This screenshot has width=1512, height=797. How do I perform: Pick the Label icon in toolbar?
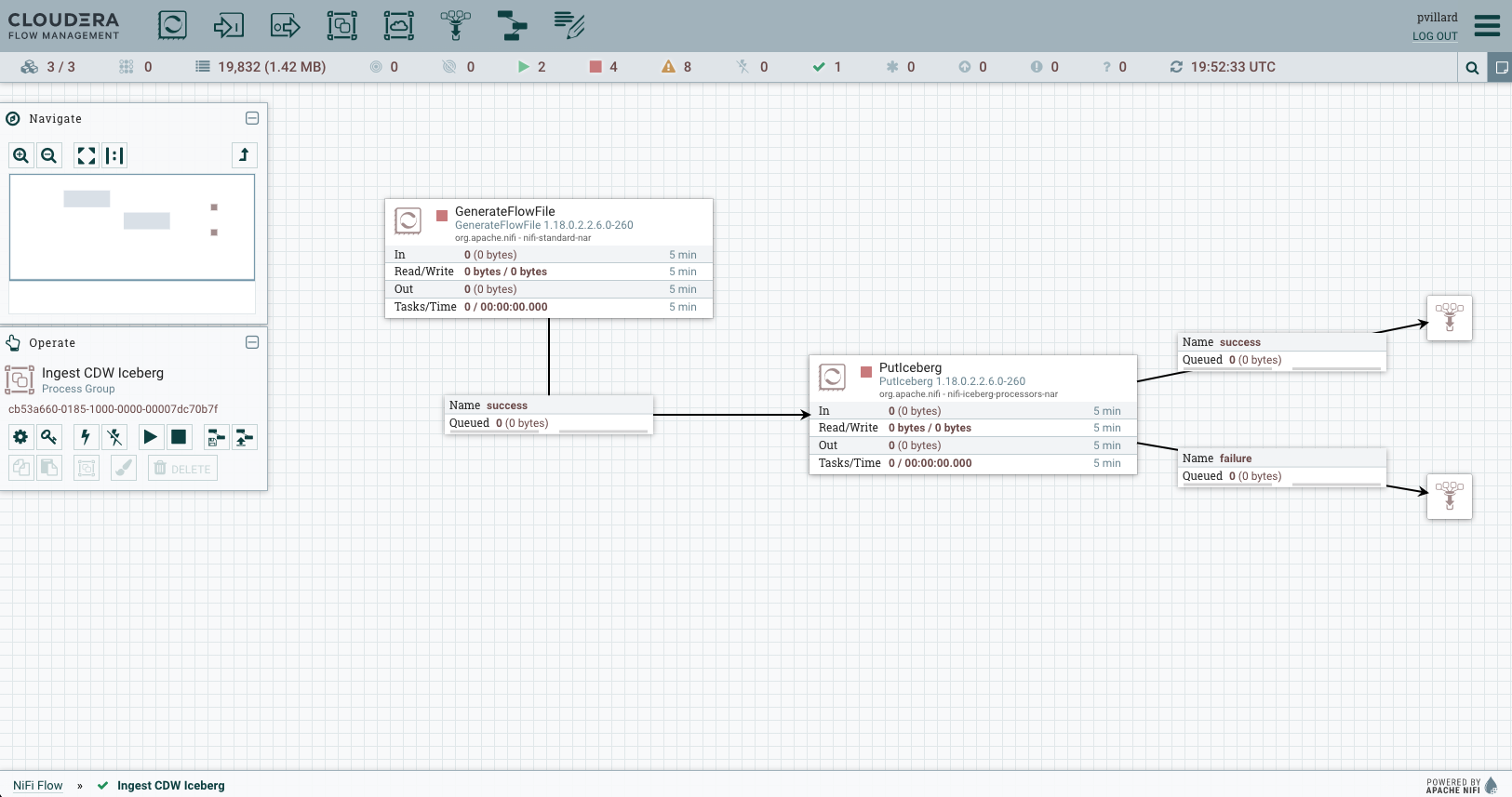569,25
